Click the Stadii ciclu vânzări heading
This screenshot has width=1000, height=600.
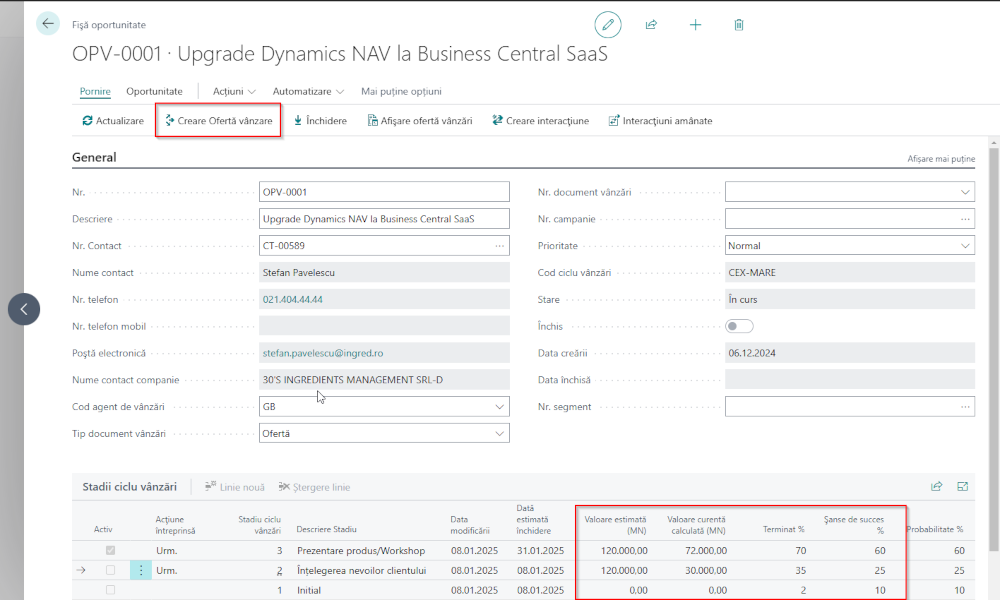tap(129, 487)
